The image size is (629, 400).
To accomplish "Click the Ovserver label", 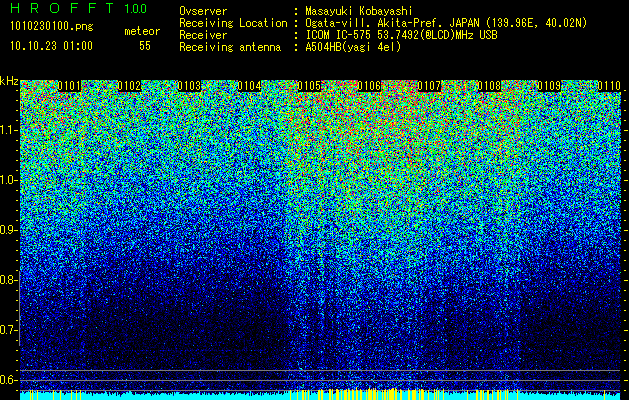I will (x=203, y=11).
